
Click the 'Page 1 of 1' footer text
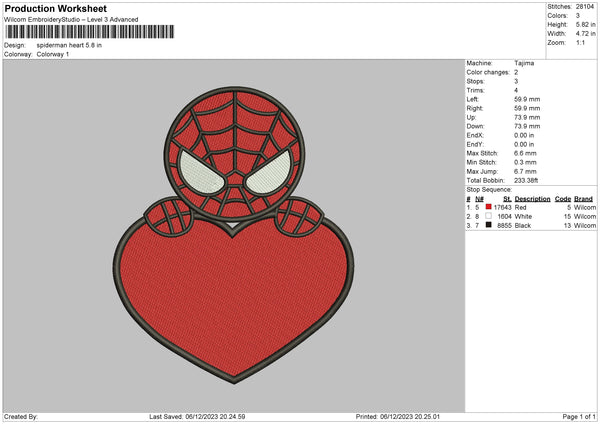pos(579,417)
